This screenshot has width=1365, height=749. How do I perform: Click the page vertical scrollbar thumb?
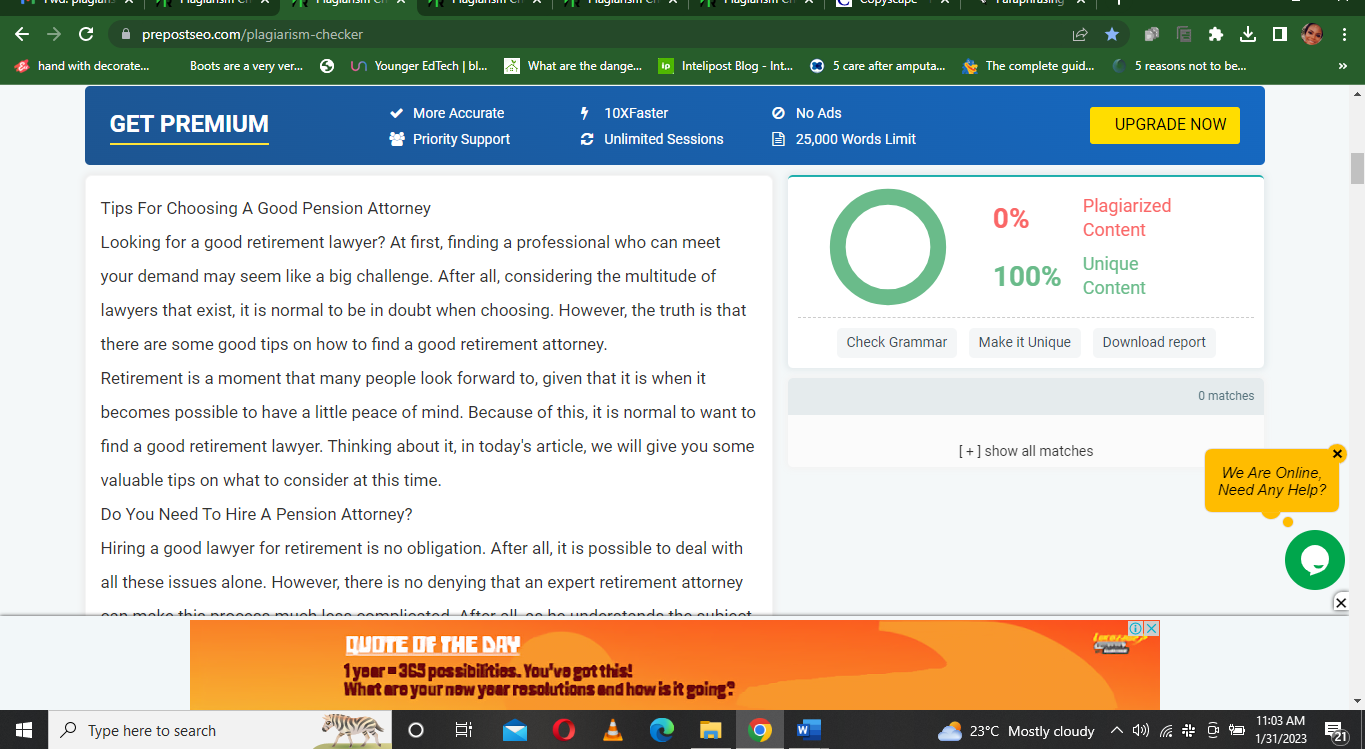pos(1357,169)
